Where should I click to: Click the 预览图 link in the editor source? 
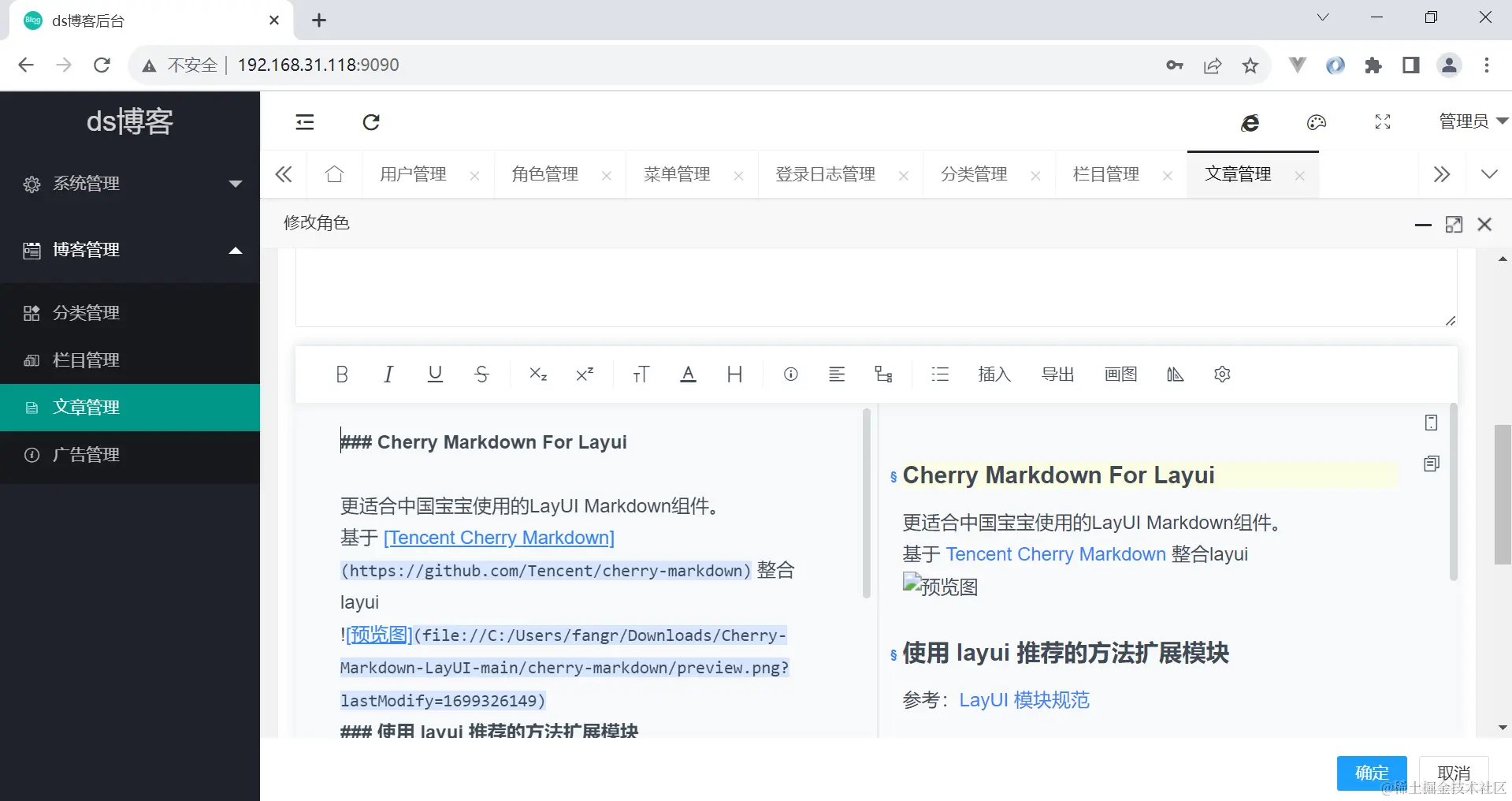click(x=379, y=635)
